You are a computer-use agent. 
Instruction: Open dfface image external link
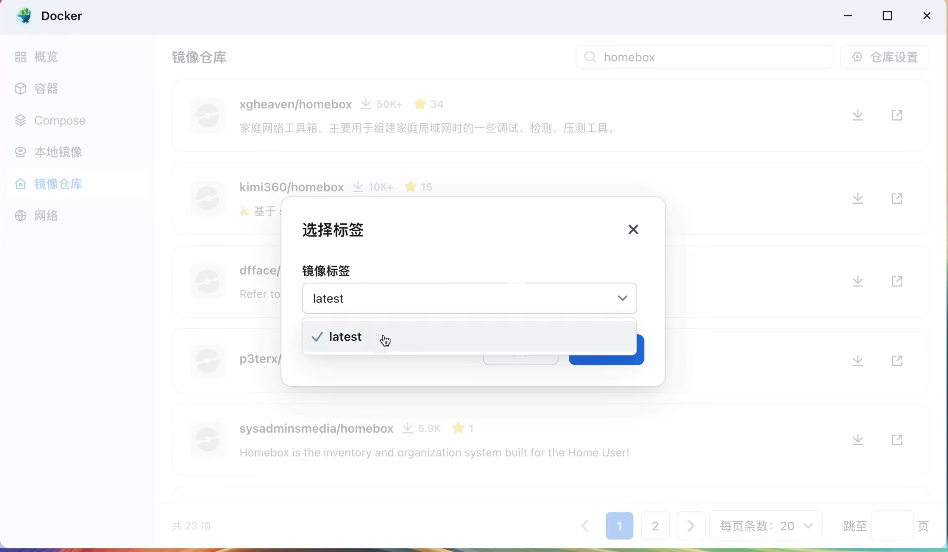tap(897, 281)
